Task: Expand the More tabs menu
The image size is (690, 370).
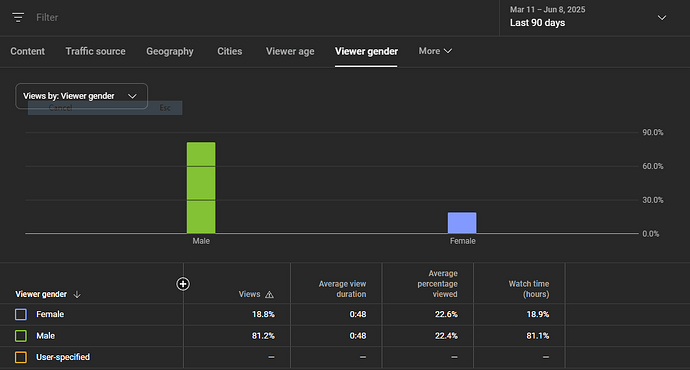Action: (435, 51)
